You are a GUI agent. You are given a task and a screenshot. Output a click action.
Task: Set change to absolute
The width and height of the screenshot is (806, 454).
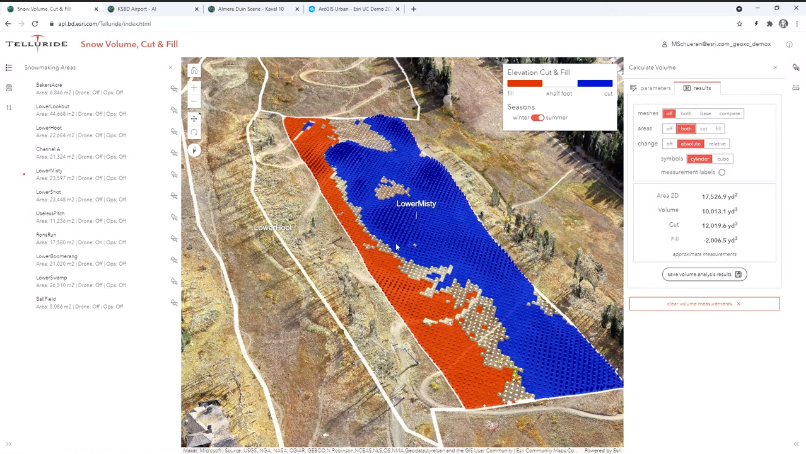click(x=690, y=144)
